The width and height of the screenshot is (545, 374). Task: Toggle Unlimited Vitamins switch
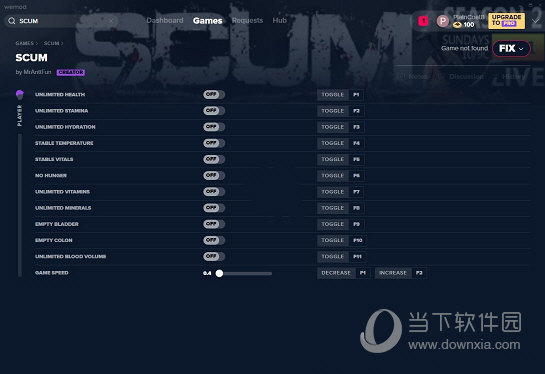(214, 192)
